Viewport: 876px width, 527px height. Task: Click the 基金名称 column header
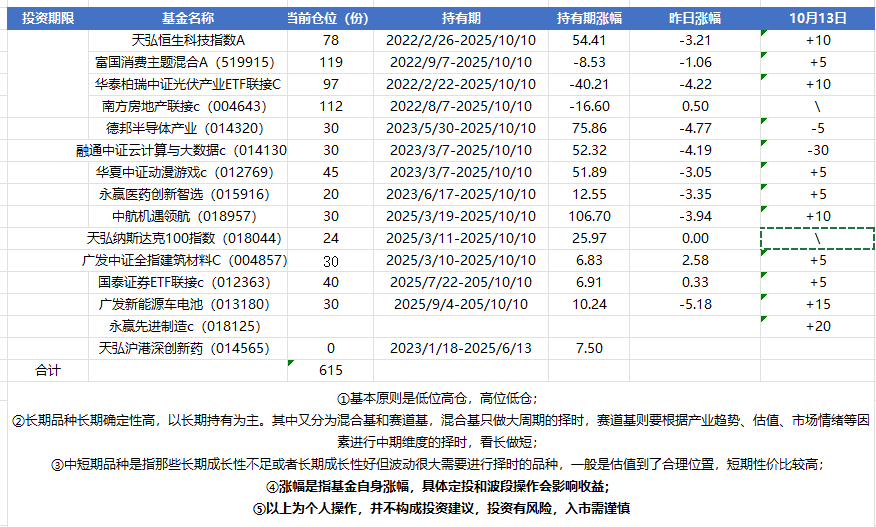(x=188, y=18)
